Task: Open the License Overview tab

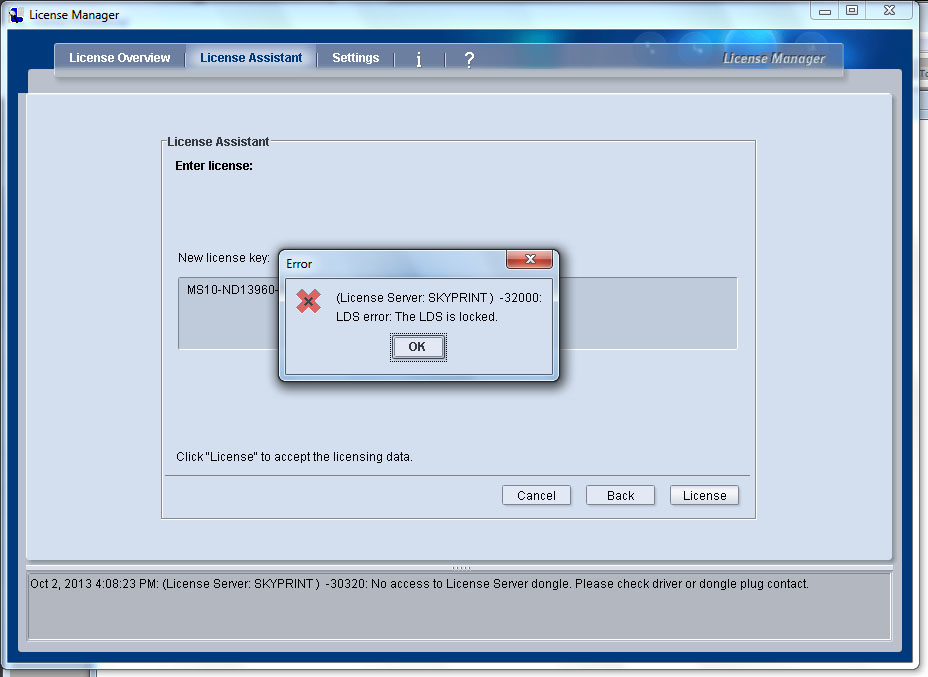Action: [120, 58]
